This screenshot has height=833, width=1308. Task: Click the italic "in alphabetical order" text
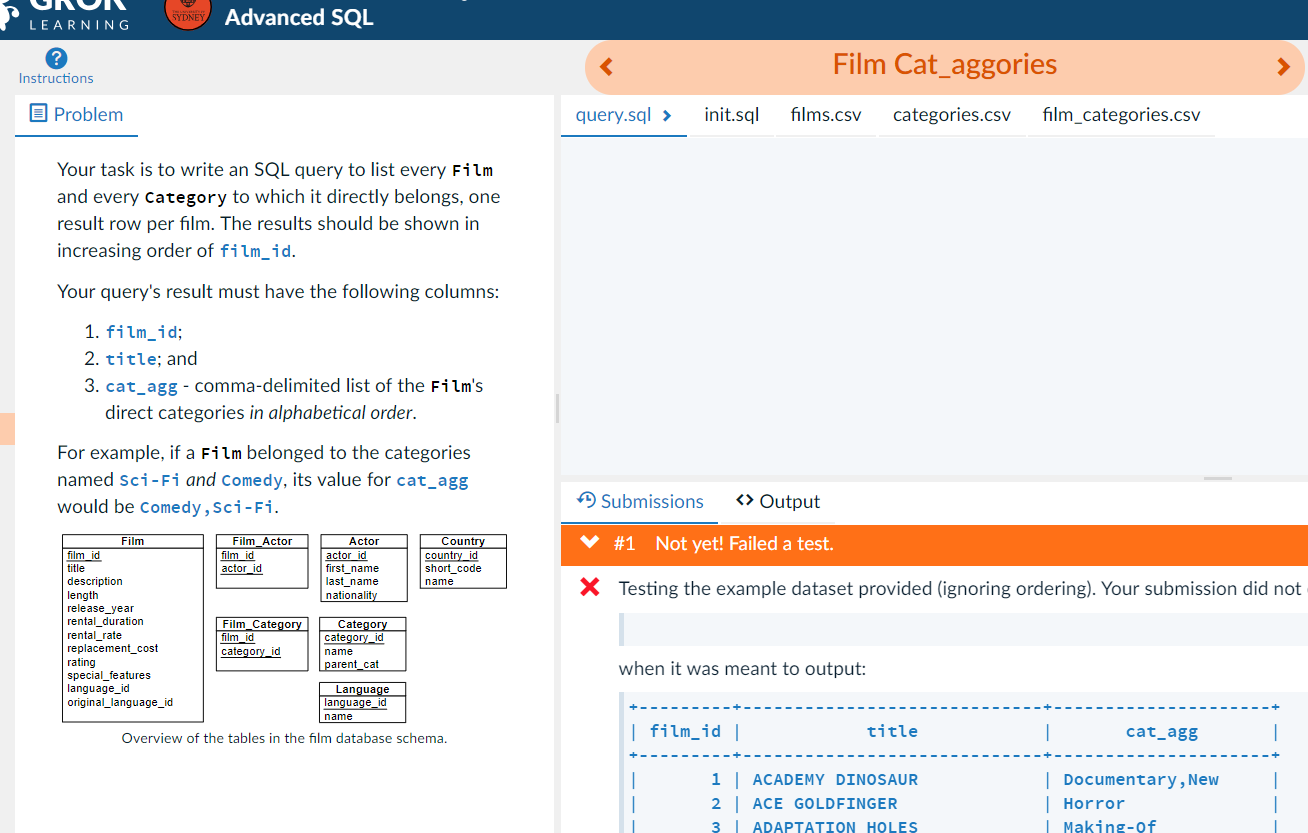(x=332, y=413)
